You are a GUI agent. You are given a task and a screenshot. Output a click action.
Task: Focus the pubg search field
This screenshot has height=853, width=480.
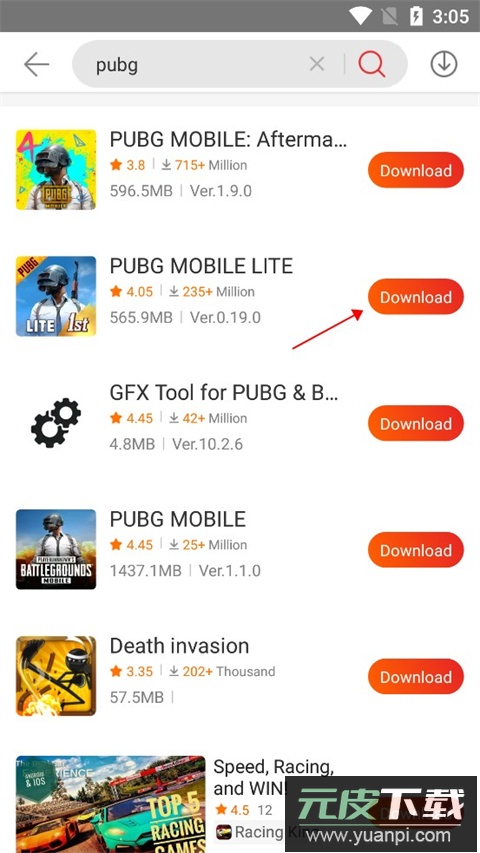pyautogui.click(x=196, y=64)
